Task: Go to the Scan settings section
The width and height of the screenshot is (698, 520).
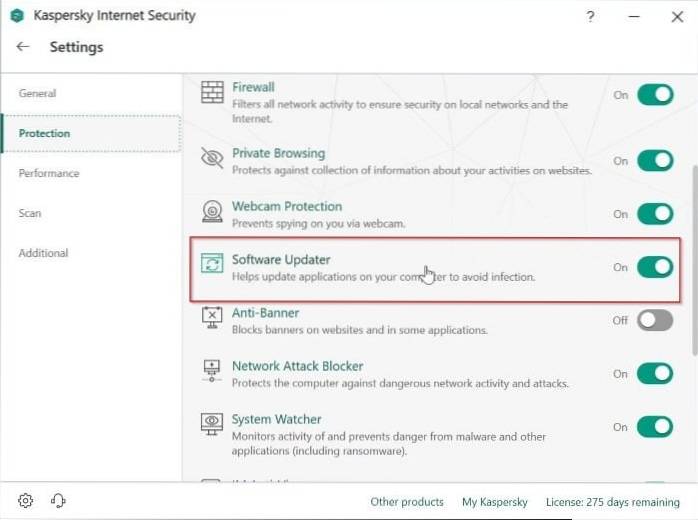Action: [30, 213]
